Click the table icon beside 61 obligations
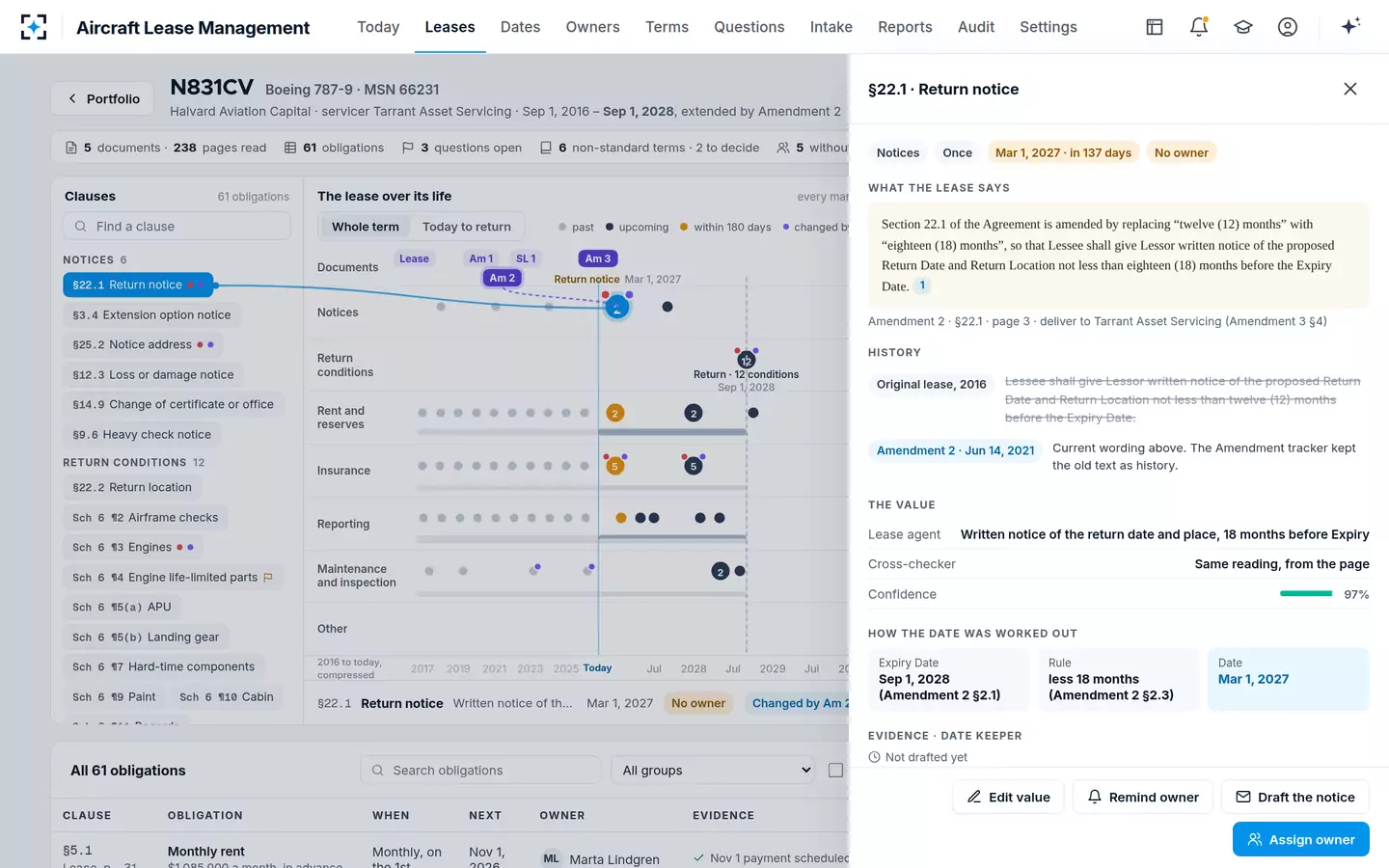The height and width of the screenshot is (868, 1389). [x=290, y=148]
